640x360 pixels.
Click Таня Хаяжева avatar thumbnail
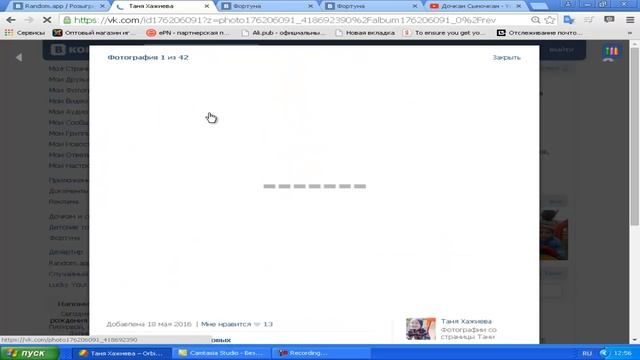(421, 329)
